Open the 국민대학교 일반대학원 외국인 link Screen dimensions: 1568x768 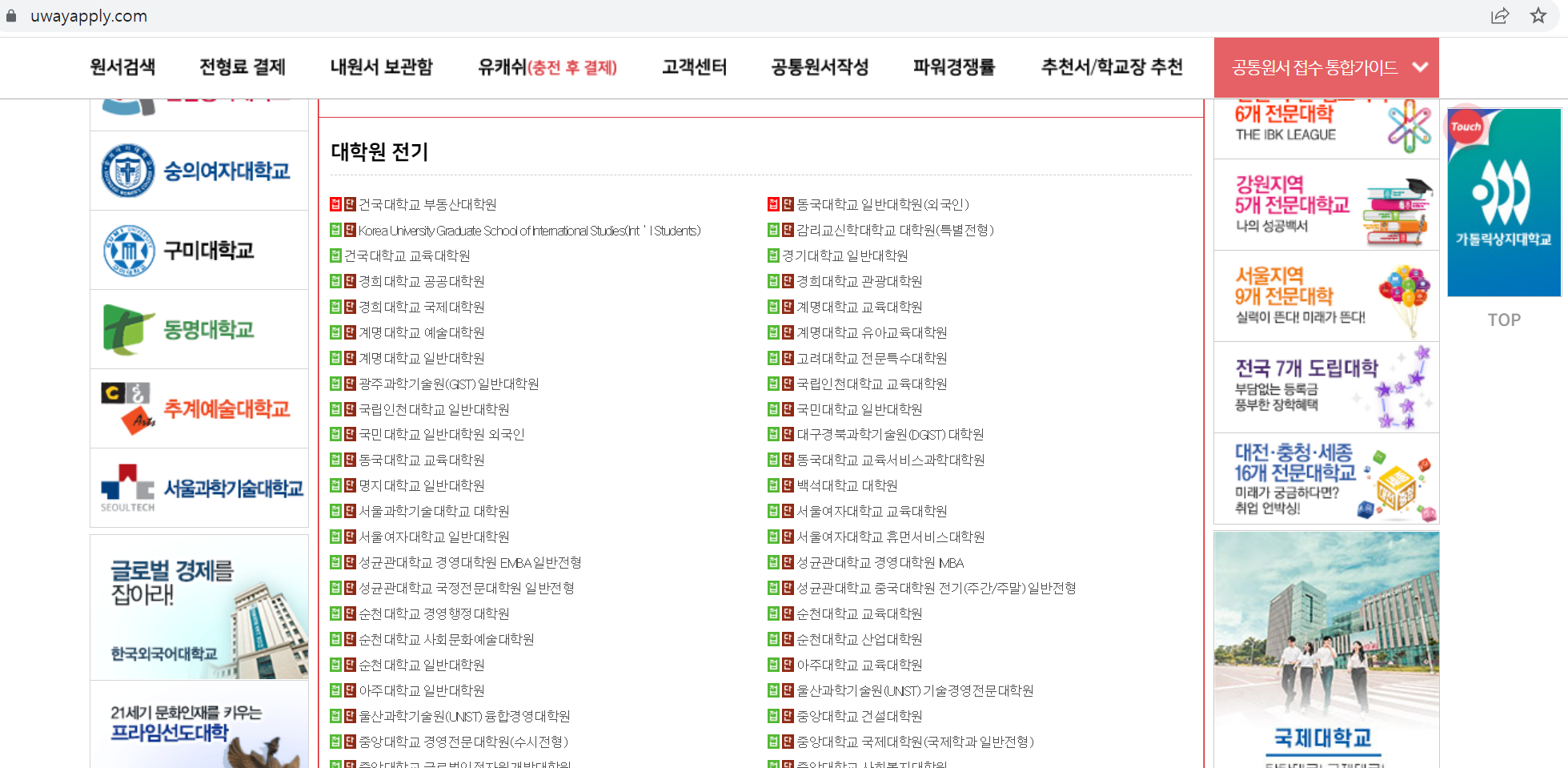[x=441, y=434]
